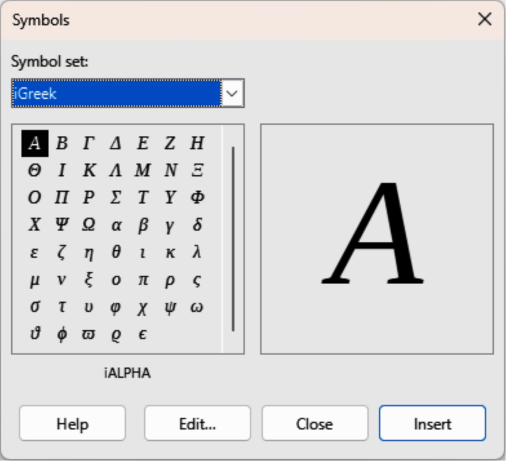The height and width of the screenshot is (461, 506).
Task: Select the italic Alpha symbol
Action: (35, 143)
